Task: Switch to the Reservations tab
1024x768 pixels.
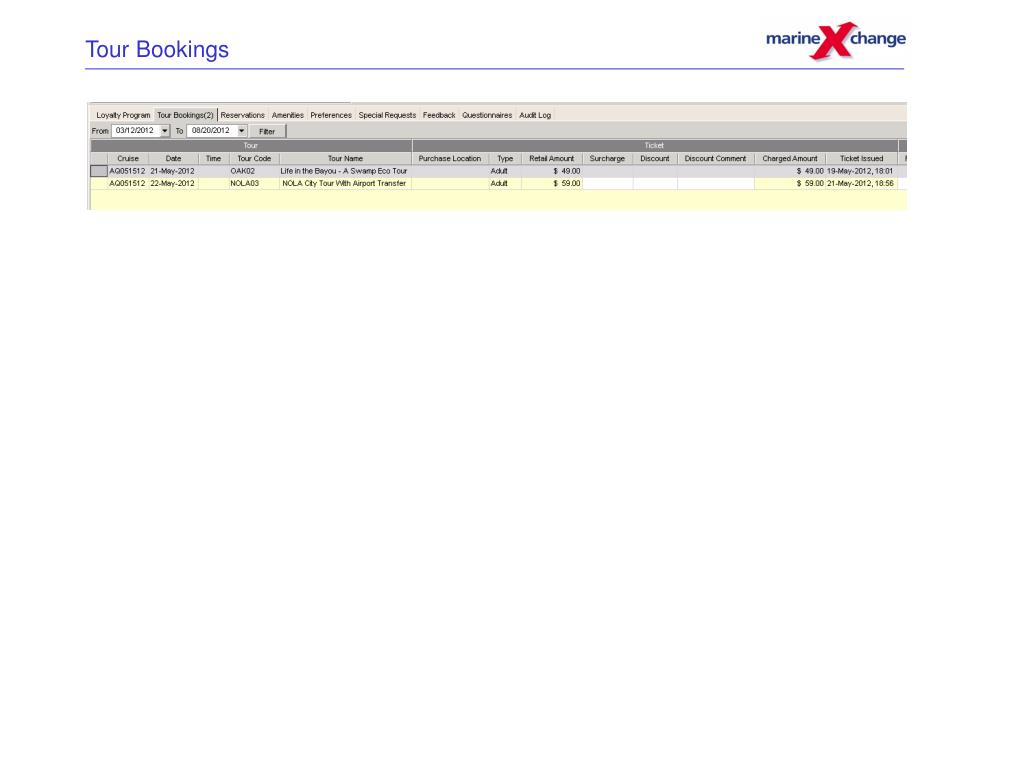Action: [x=242, y=115]
